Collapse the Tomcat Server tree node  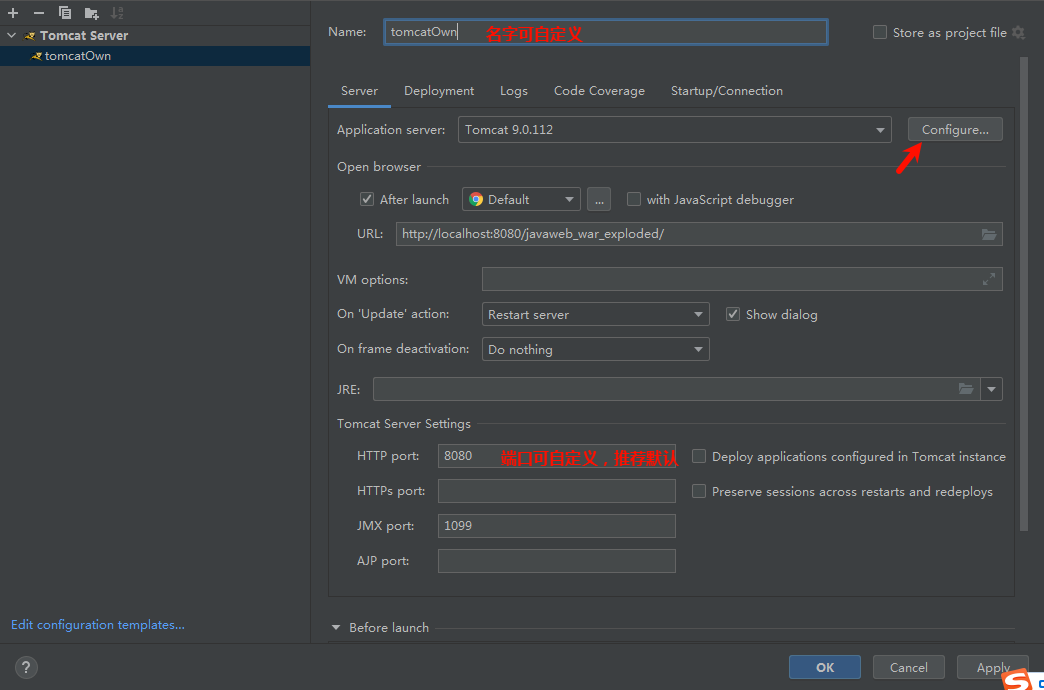pyautogui.click(x=11, y=35)
